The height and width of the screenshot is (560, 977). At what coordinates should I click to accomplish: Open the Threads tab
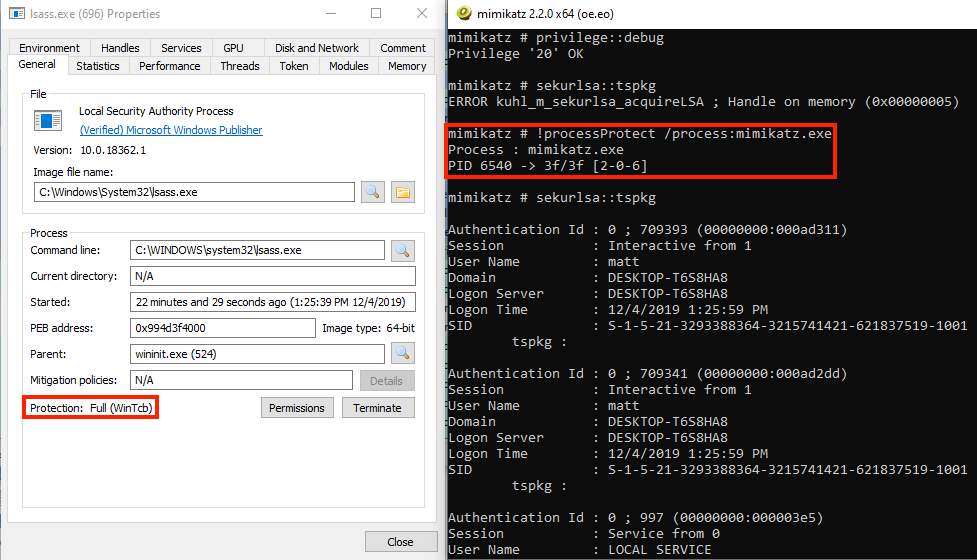tap(240, 66)
